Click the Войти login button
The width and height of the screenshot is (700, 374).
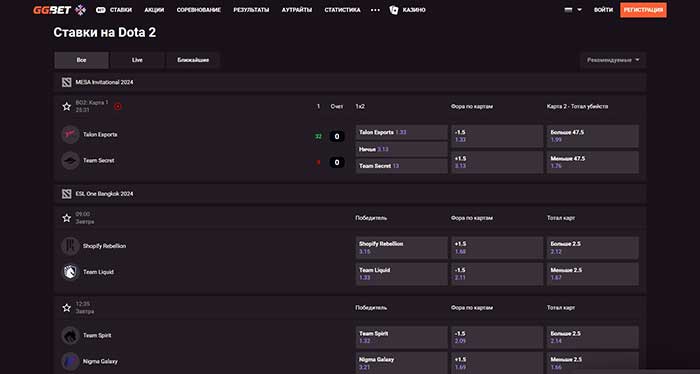coord(603,10)
